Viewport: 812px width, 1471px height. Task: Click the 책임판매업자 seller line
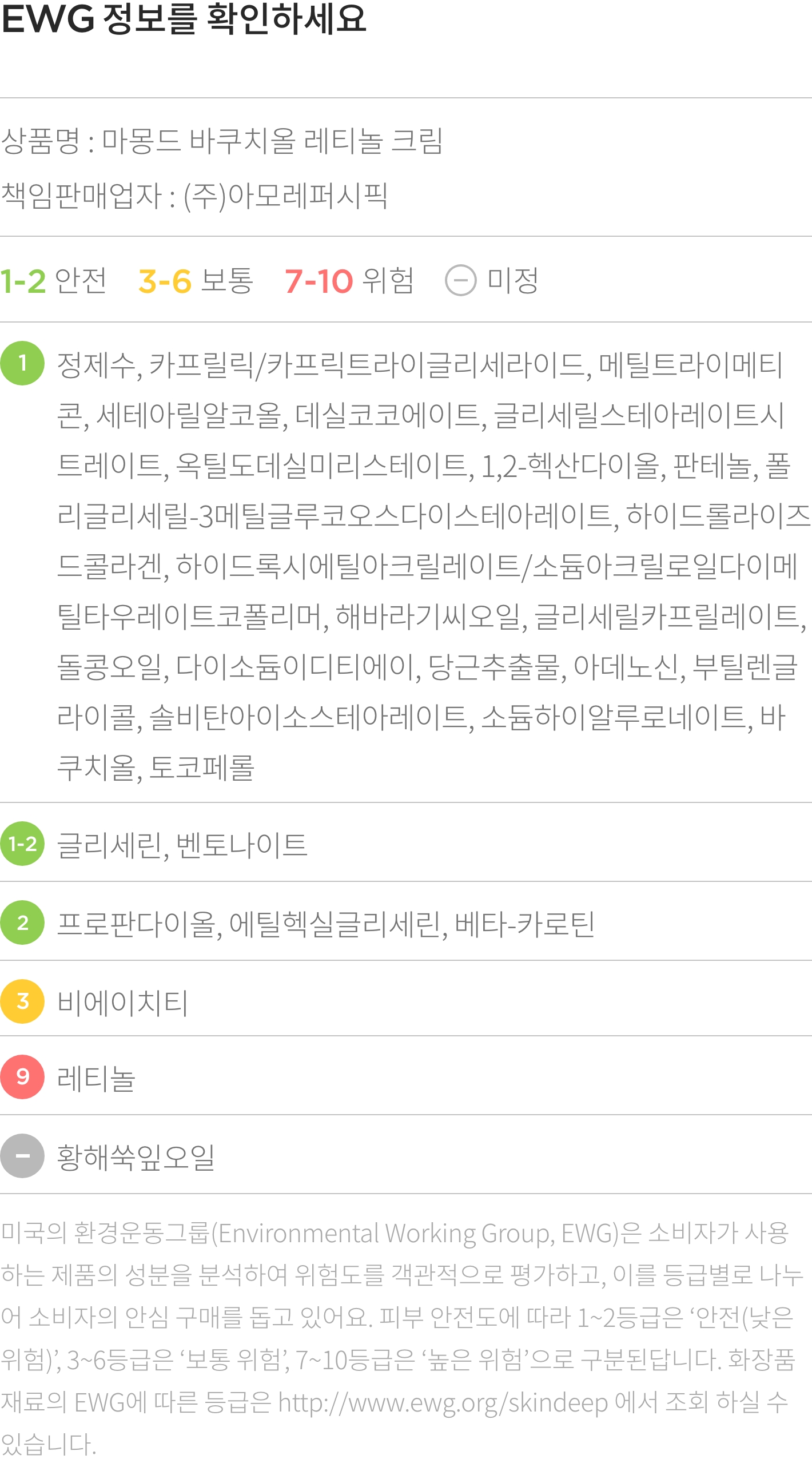[194, 196]
